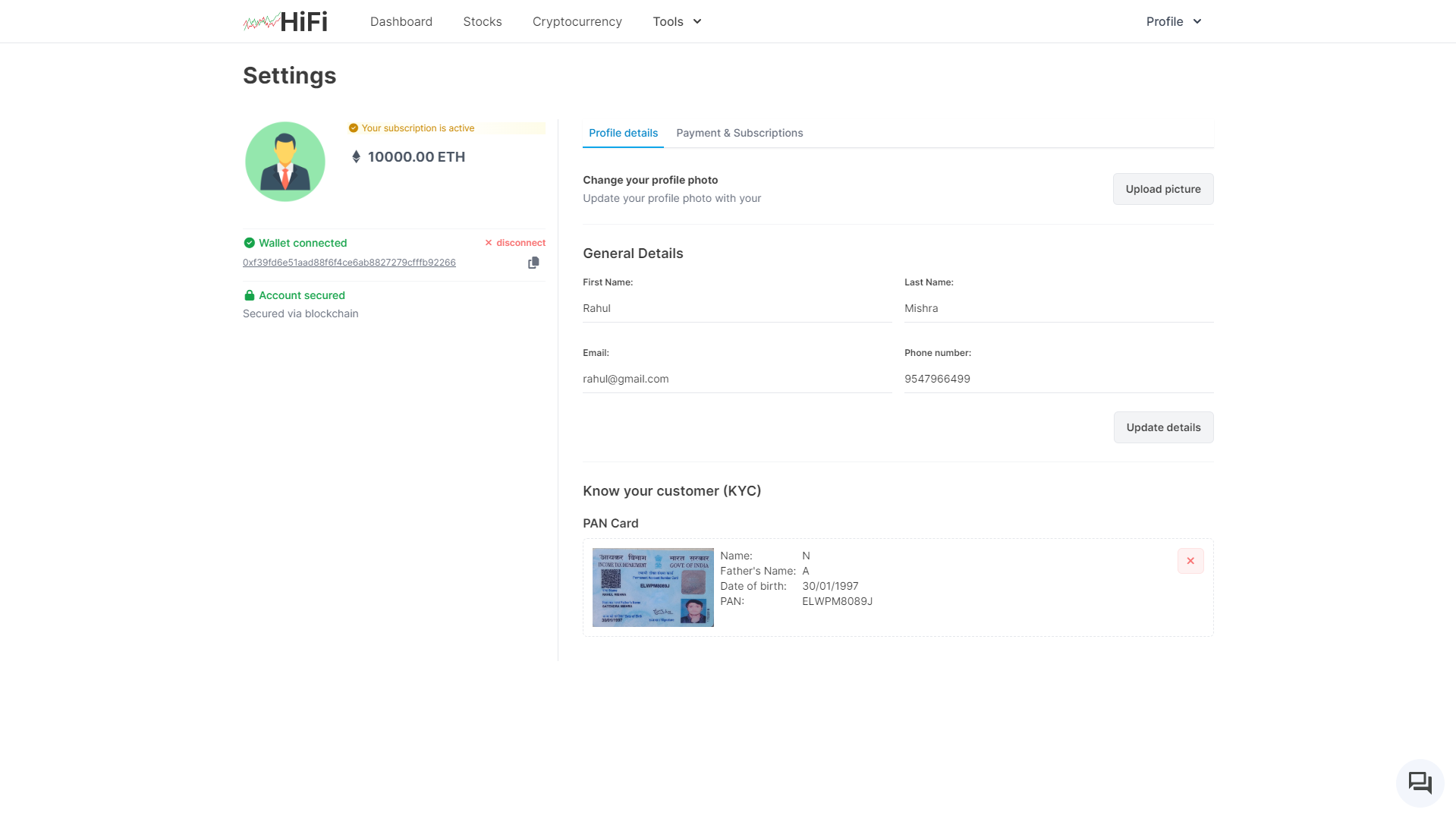Viewport: 1456px width, 819px height.
Task: Click the Ethereum diamond icon
Action: (x=356, y=157)
